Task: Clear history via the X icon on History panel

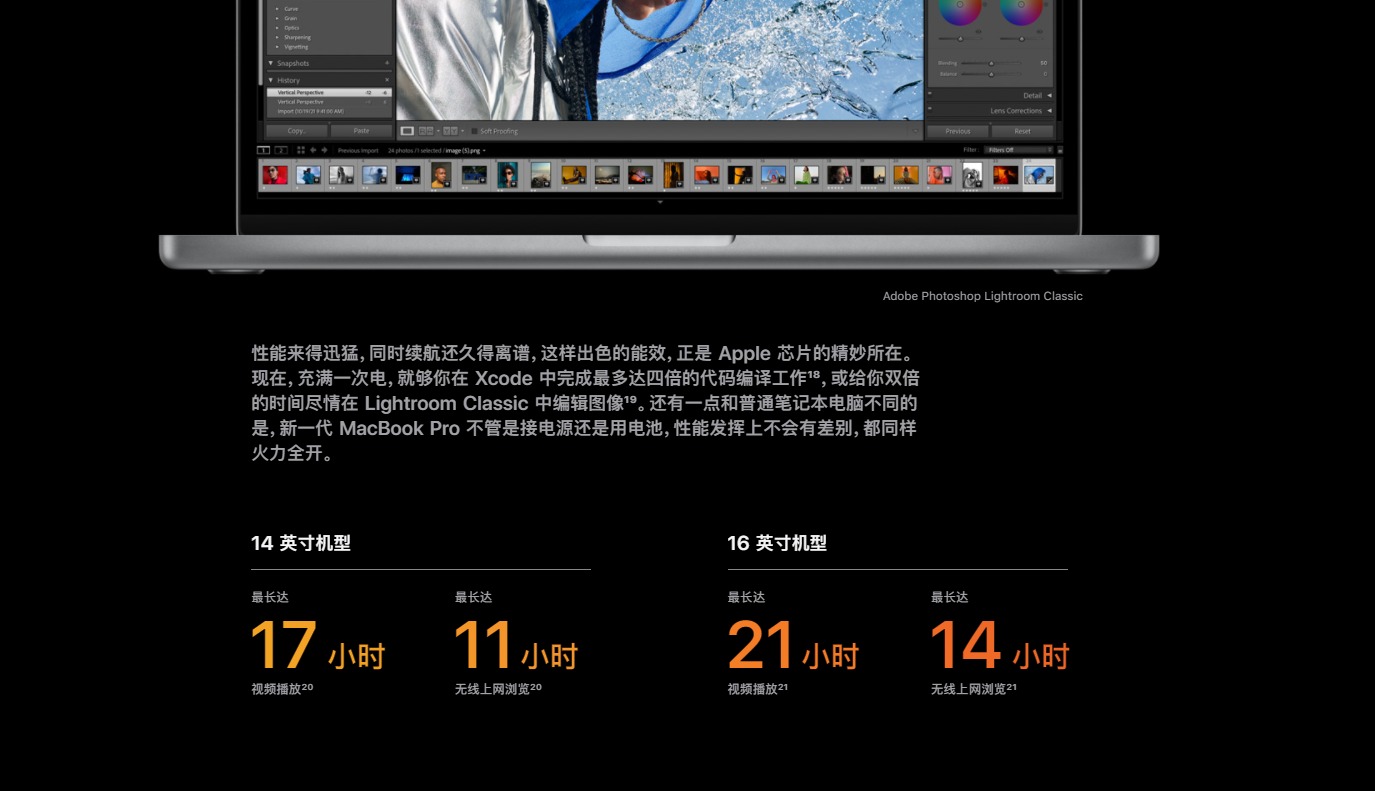Action: point(387,80)
